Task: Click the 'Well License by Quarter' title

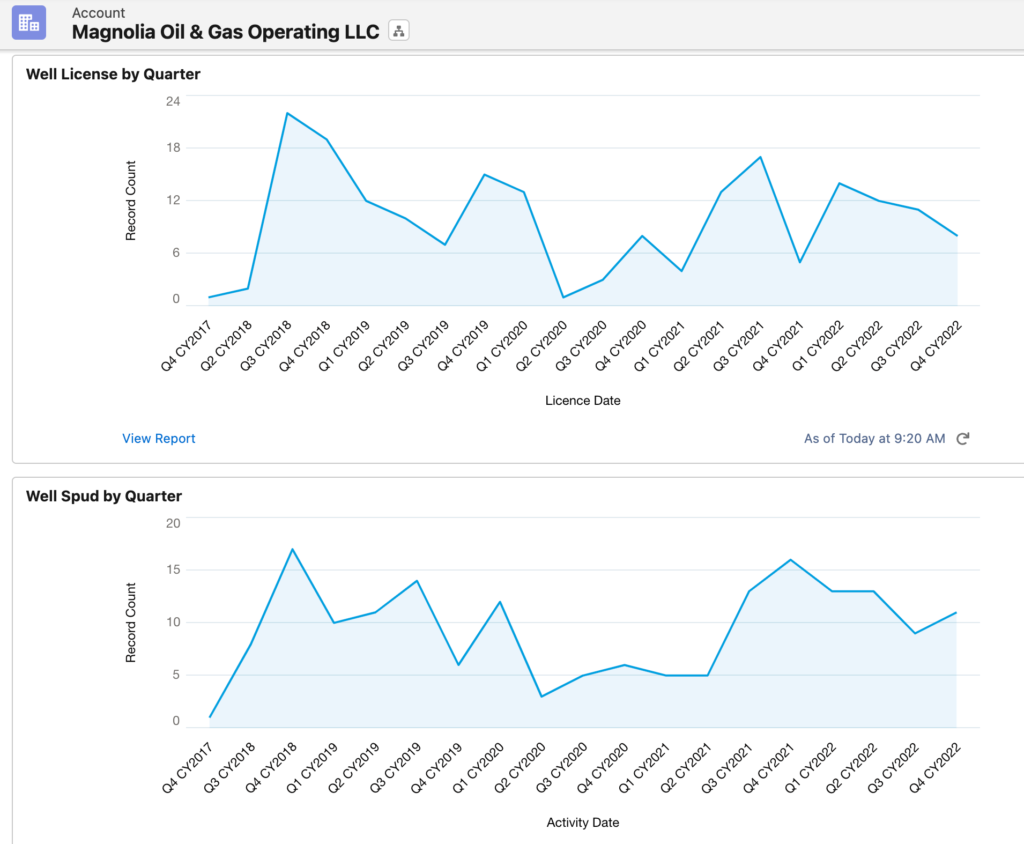Action: (113, 74)
